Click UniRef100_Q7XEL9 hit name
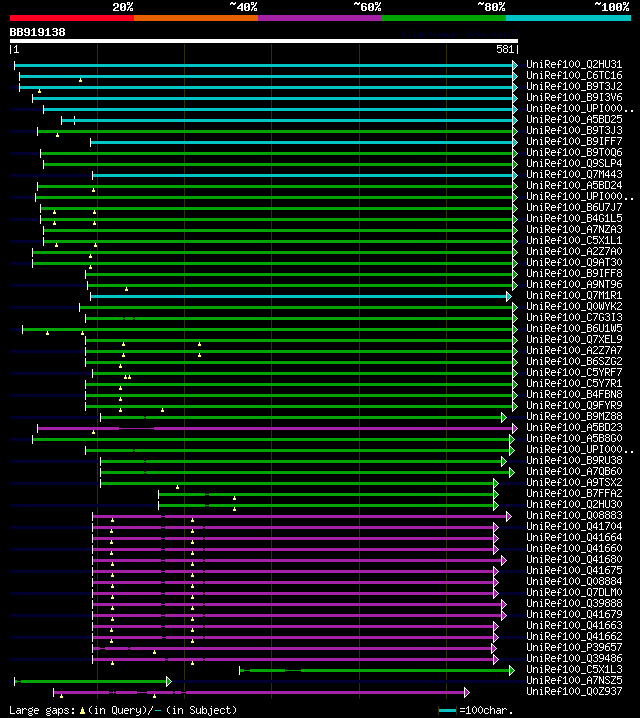Image resolution: width=640 pixels, height=718 pixels. coord(574,339)
